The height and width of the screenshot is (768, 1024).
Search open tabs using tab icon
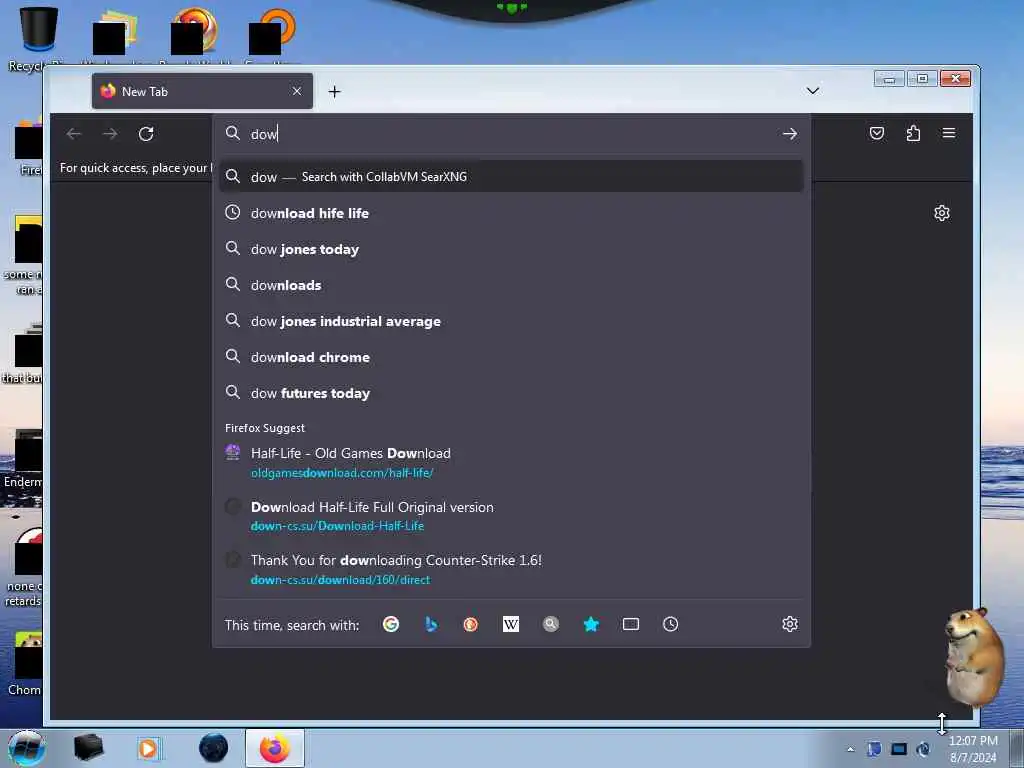[631, 624]
